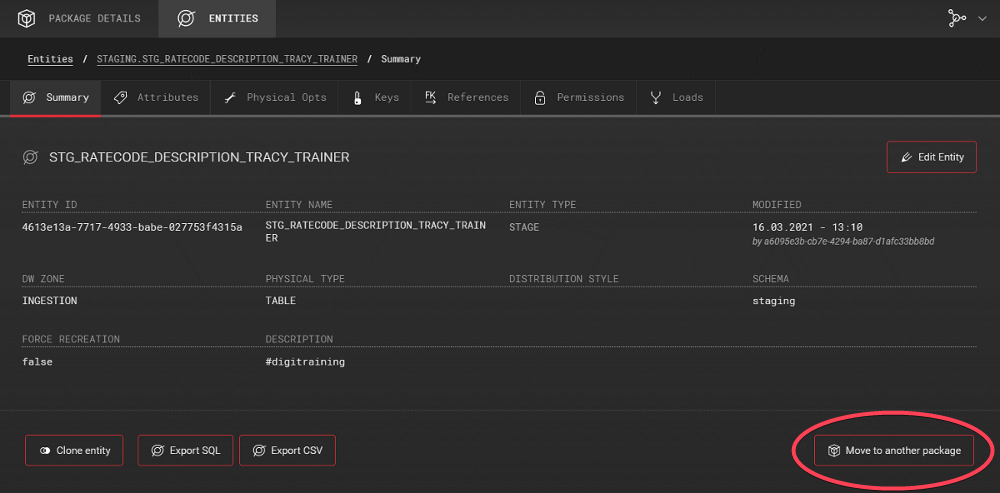Click Move to another package
1000x493 pixels.
(x=893, y=451)
